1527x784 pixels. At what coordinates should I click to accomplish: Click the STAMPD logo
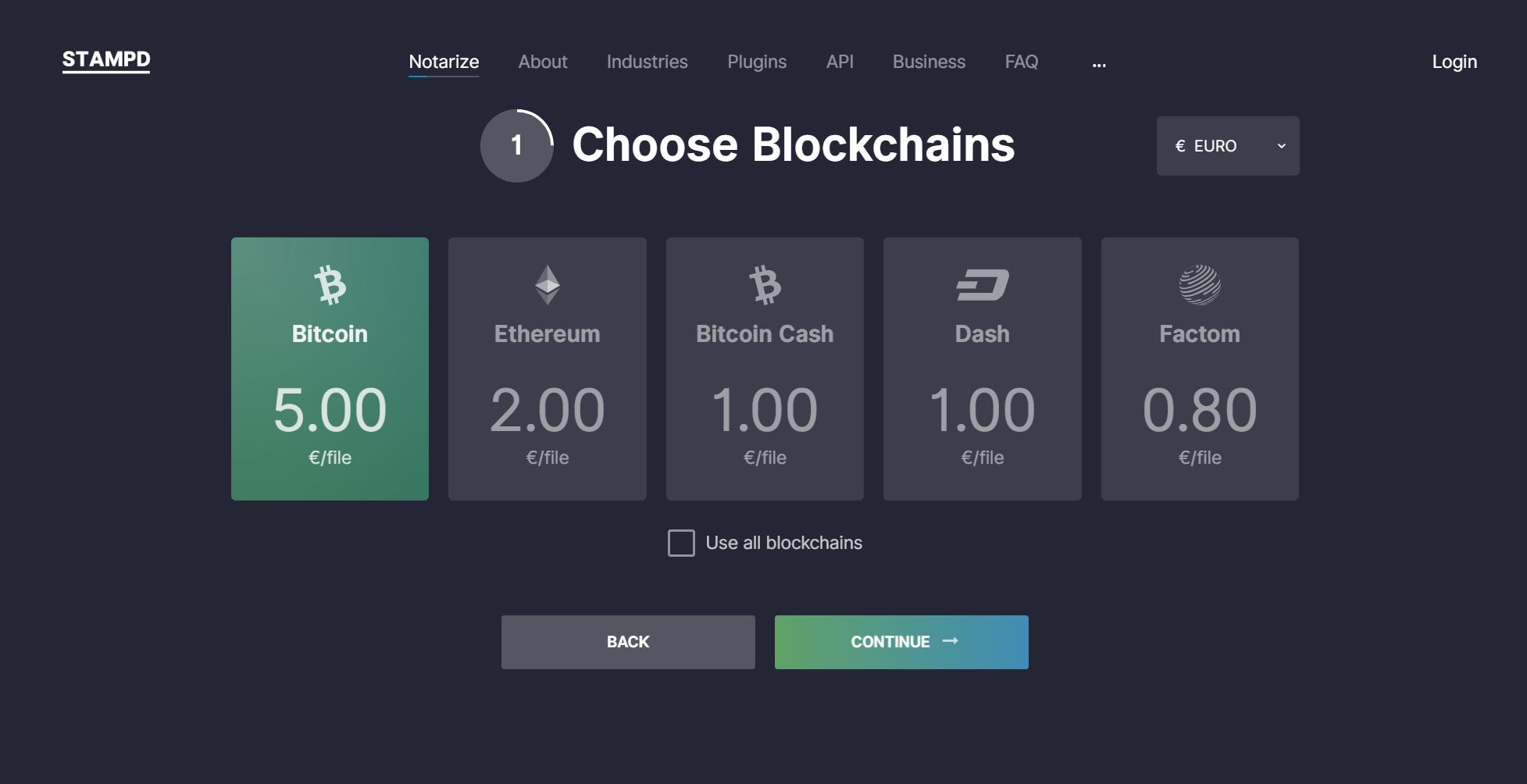pyautogui.click(x=106, y=61)
